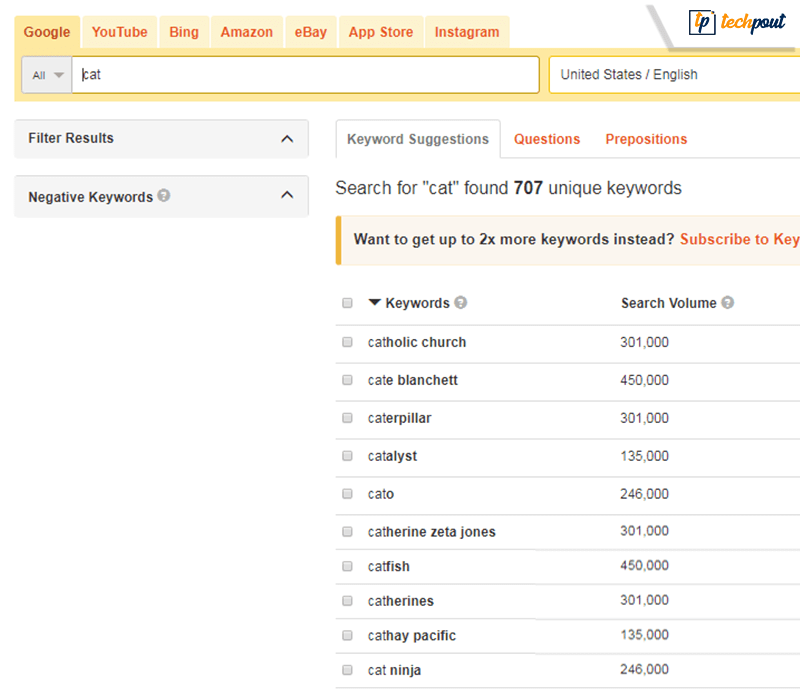Click the 246,000 volume for cato
The height and width of the screenshot is (694, 800).
[x=644, y=493]
